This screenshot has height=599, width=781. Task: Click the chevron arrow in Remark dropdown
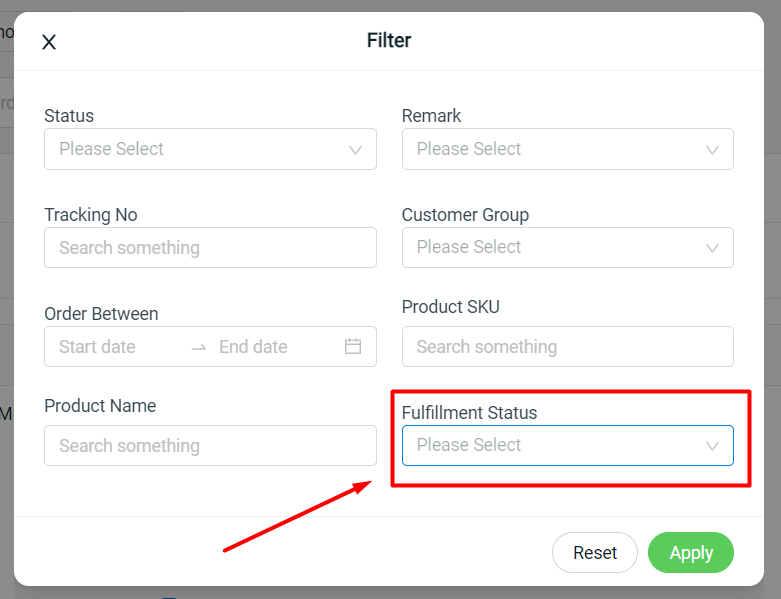[712, 150]
